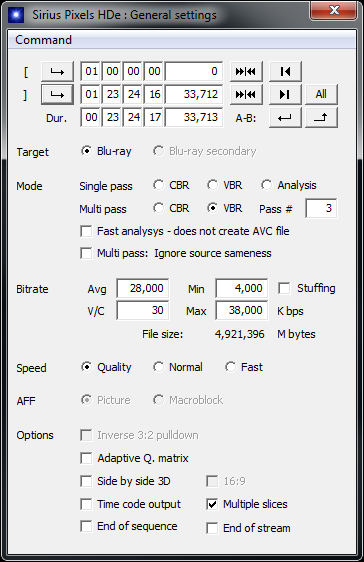Toggle the Stuffing checkbox
The image size is (364, 562).
tap(284, 288)
